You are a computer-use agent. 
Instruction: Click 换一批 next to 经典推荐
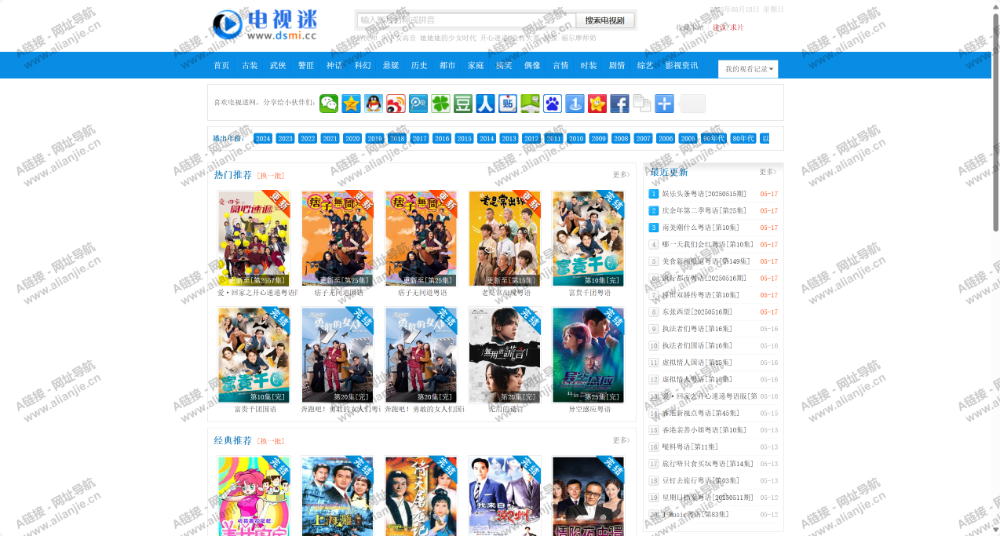(271, 441)
